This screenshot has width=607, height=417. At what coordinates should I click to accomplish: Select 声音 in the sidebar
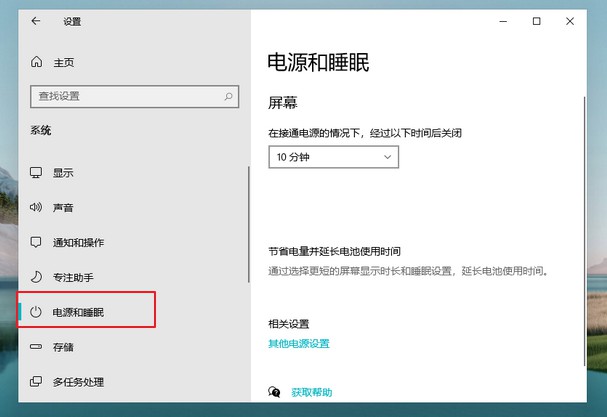(63, 208)
